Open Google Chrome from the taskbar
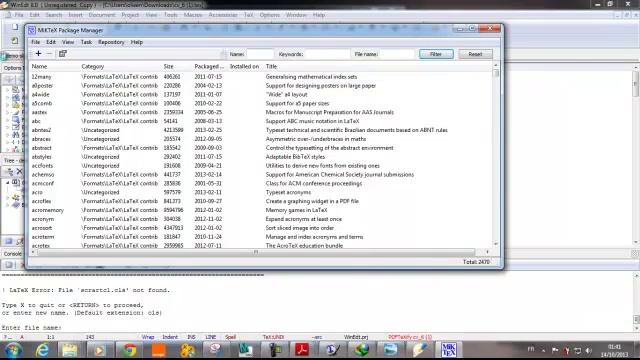The image size is (640, 360). [129, 350]
